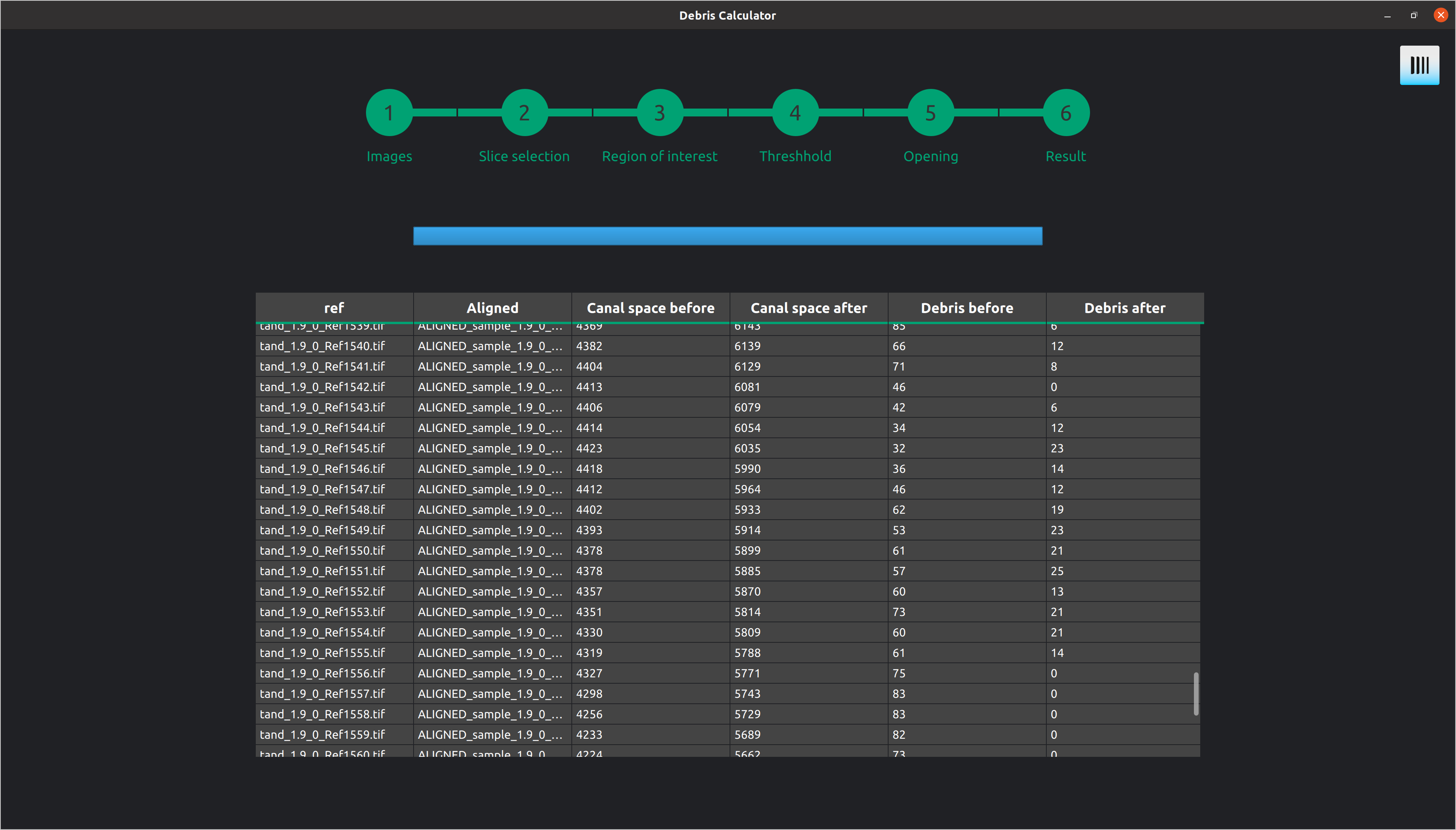1456x830 pixels.
Task: Open step 3 Region of interest circle
Action: click(x=660, y=113)
